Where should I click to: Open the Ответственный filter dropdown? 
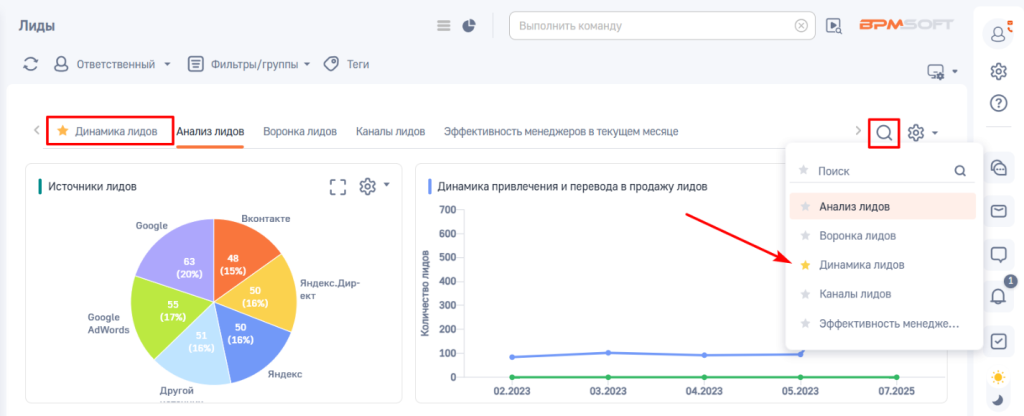coord(112,64)
